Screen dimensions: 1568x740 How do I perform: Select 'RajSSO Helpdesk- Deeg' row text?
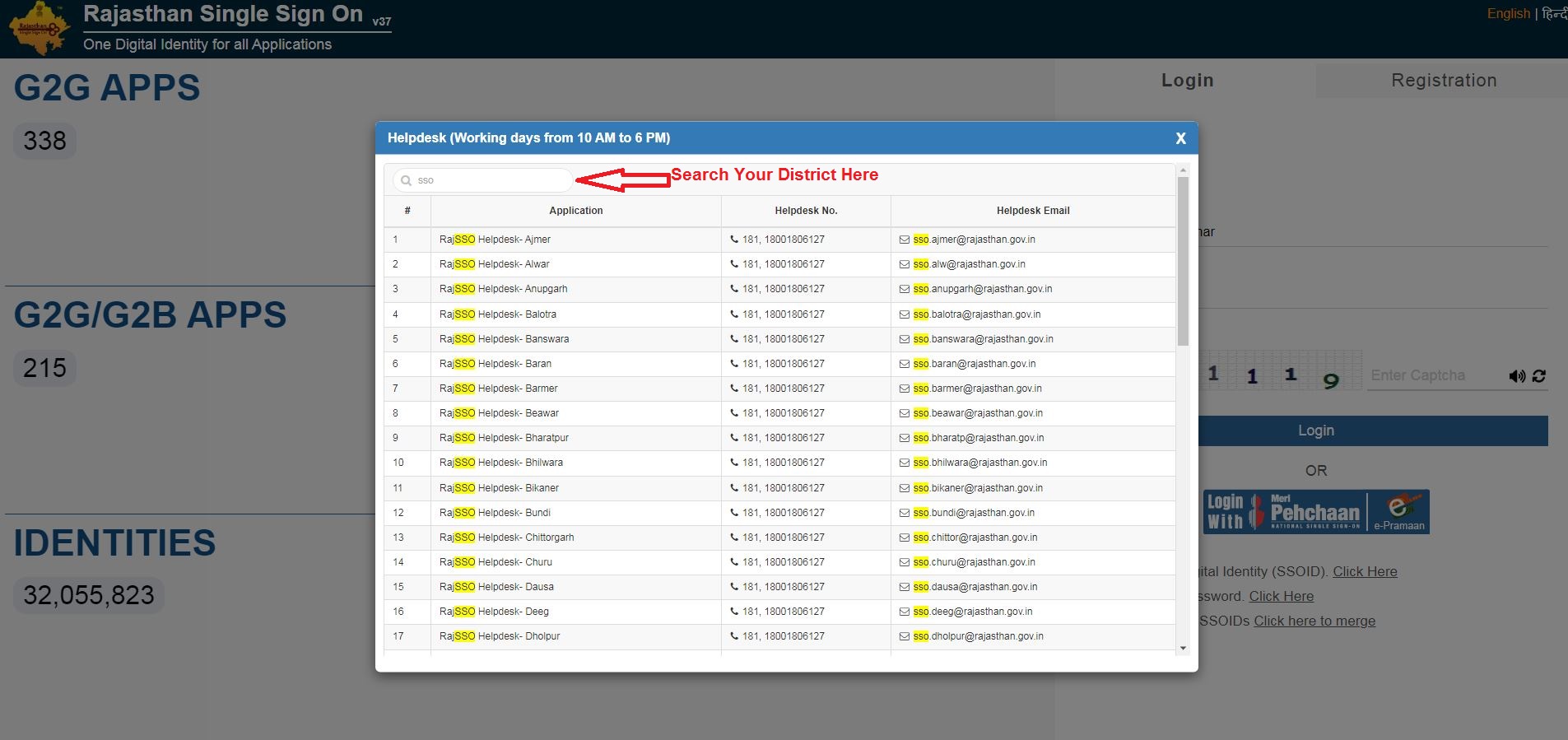coord(494,612)
